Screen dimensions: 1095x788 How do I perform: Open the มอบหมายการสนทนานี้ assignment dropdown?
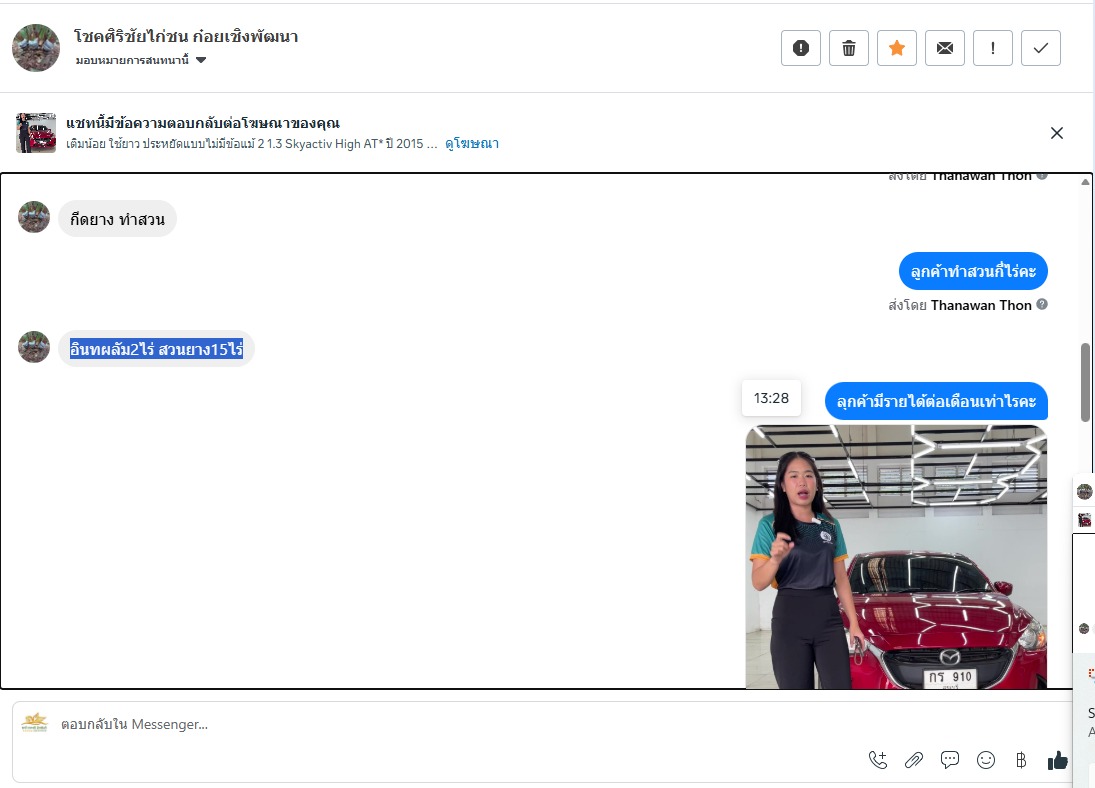pyautogui.click(x=141, y=60)
